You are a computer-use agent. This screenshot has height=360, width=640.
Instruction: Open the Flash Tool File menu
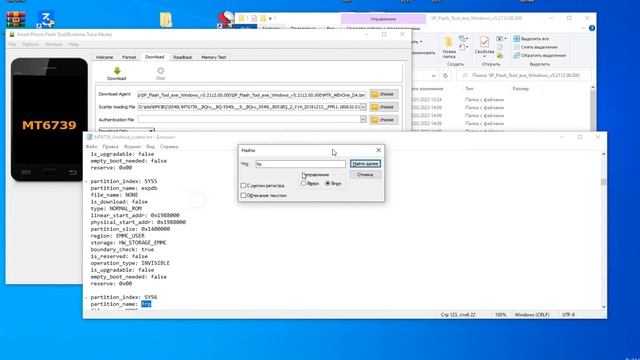point(12,44)
